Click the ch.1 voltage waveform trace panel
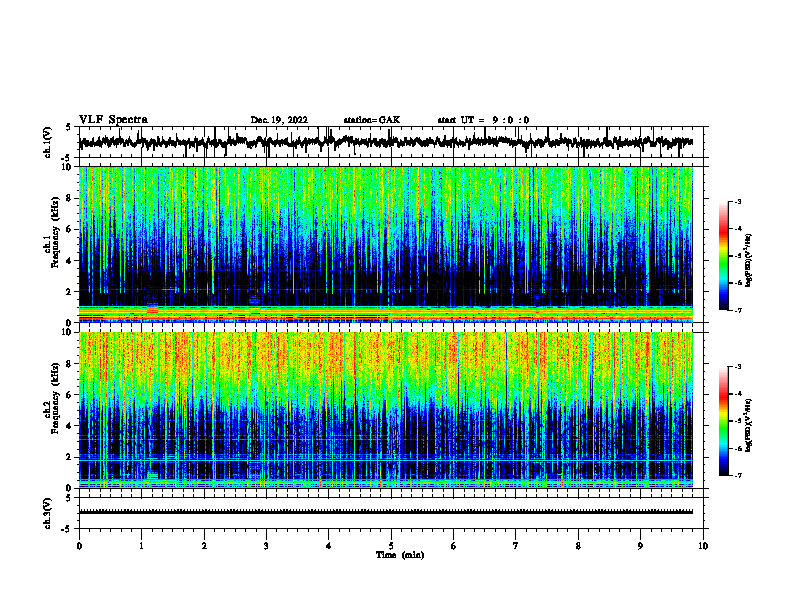Screen dimensions: 792x612 point(391,142)
